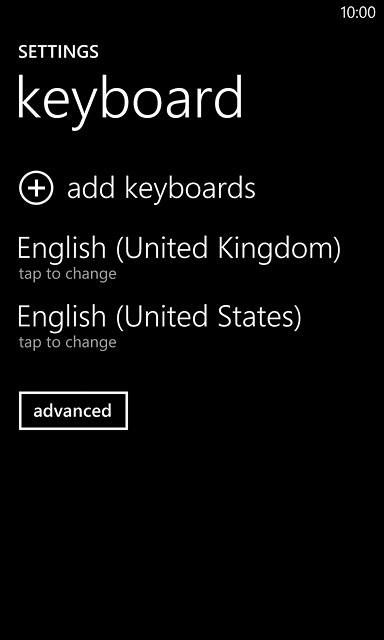Click the word 'advanced' inside the bordered box
Image resolution: width=384 pixels, height=640 pixels.
pos(73,411)
